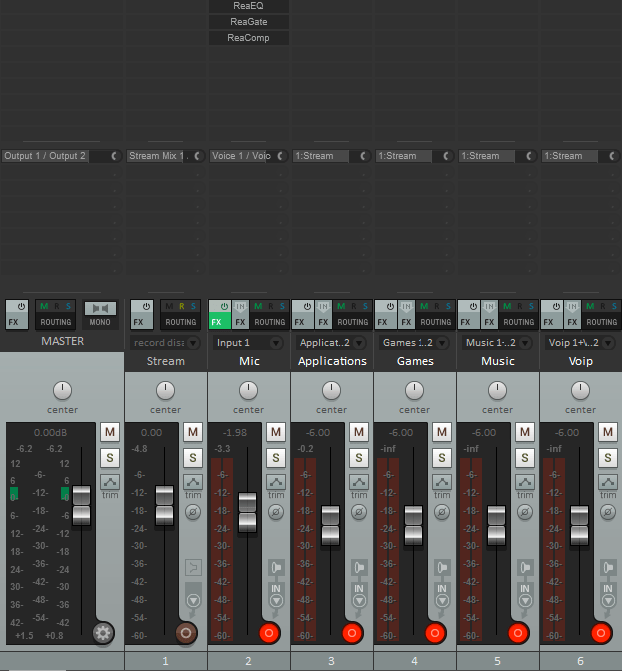The width and height of the screenshot is (622, 671).
Task: Open Mic track ROUTING button
Action: tap(270, 322)
